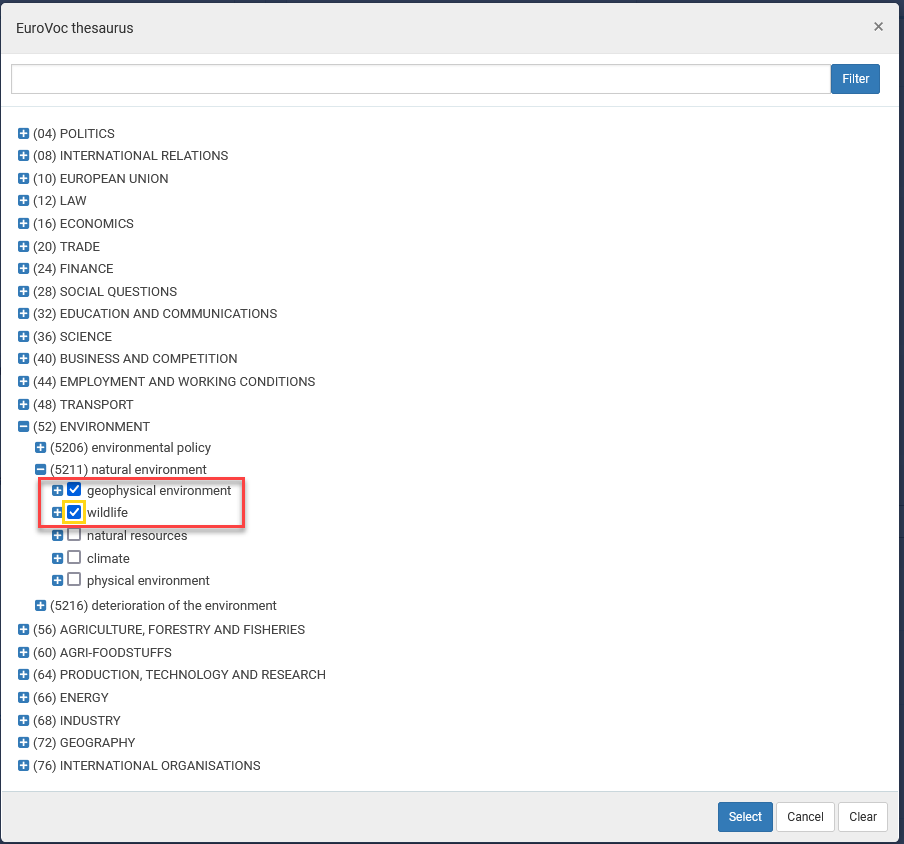
Task: Click the 'climate' label text
Action: 108,558
